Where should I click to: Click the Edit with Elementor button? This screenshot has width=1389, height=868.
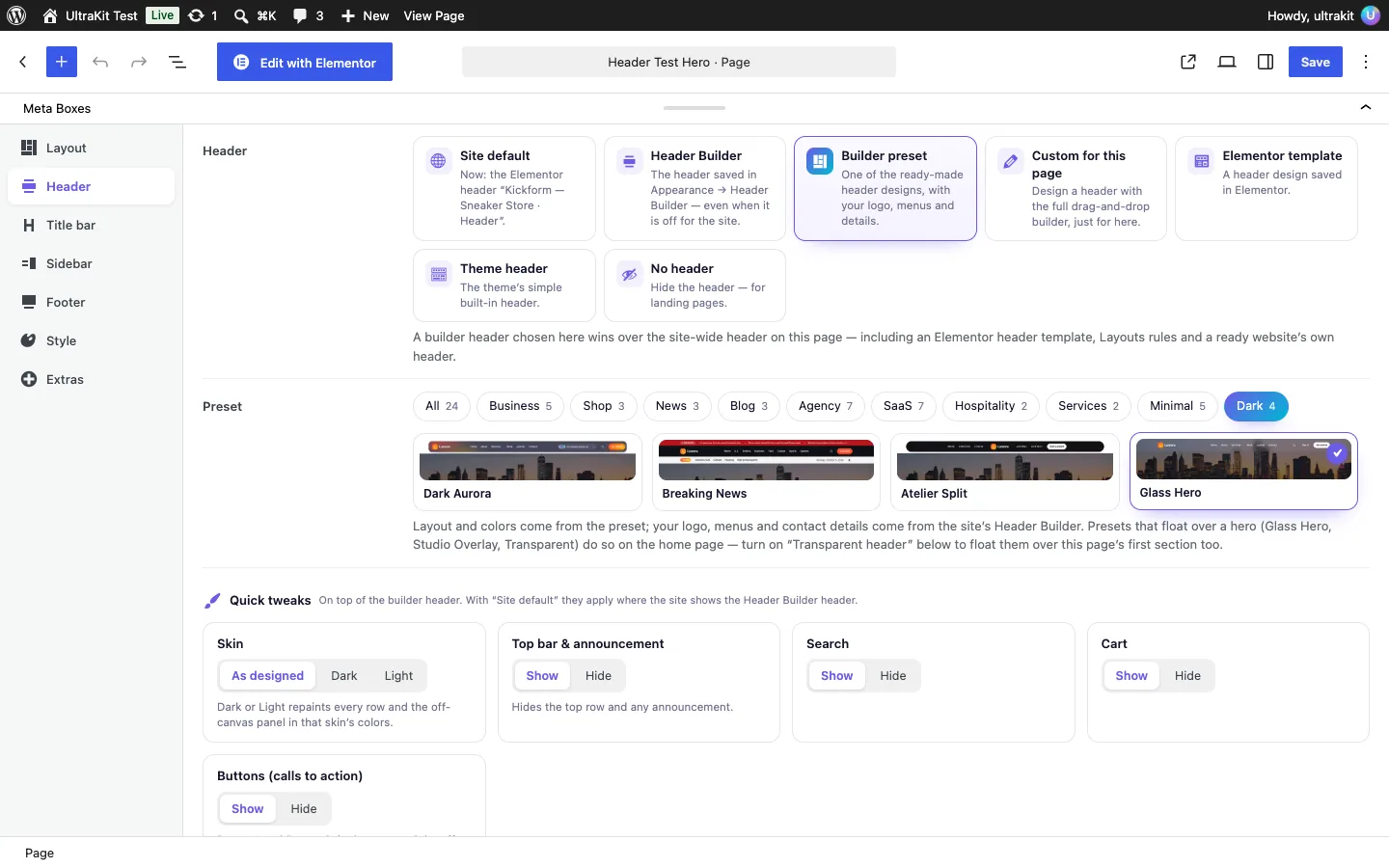pyautogui.click(x=305, y=62)
